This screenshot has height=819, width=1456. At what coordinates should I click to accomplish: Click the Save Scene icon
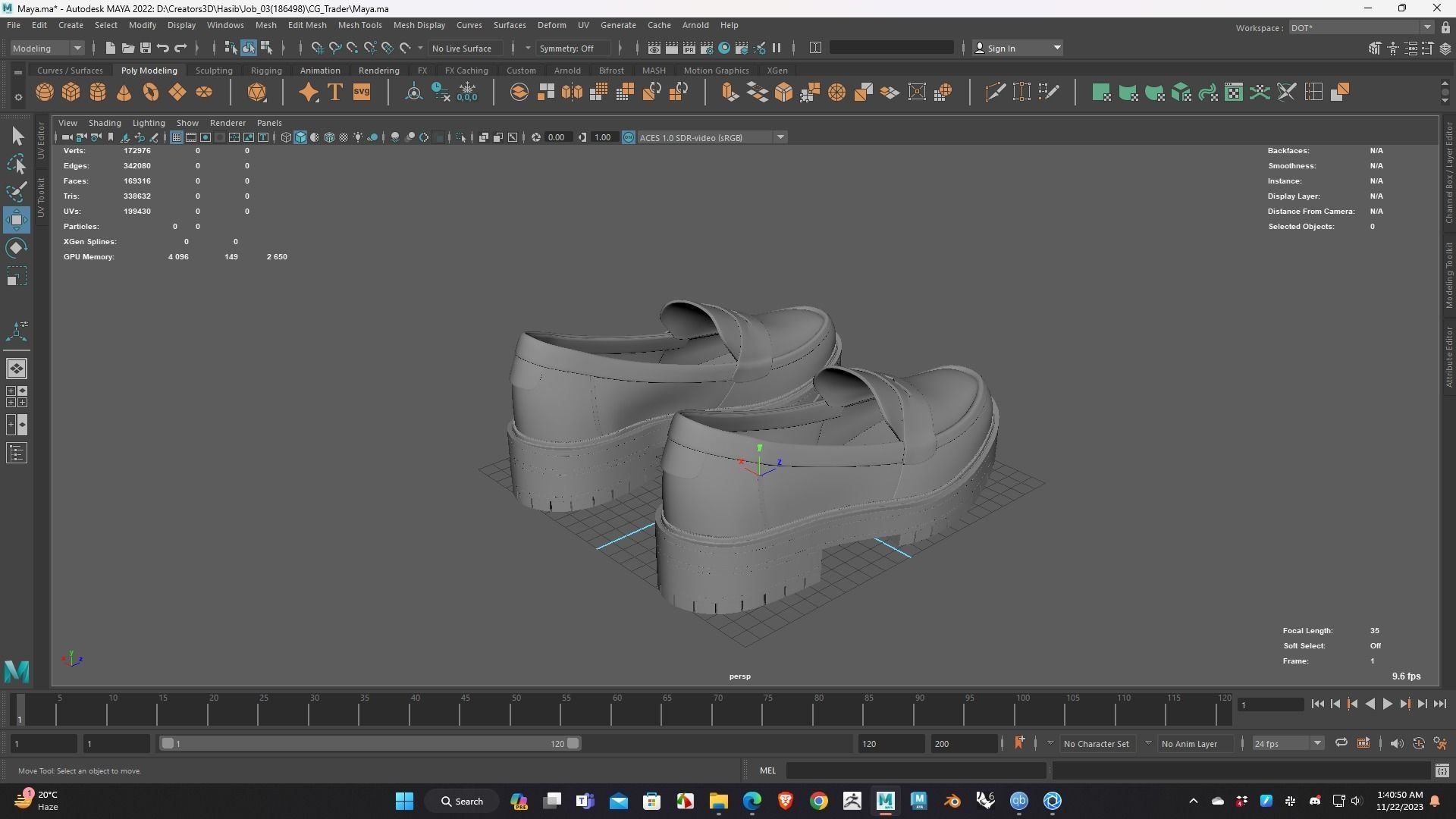[145, 48]
